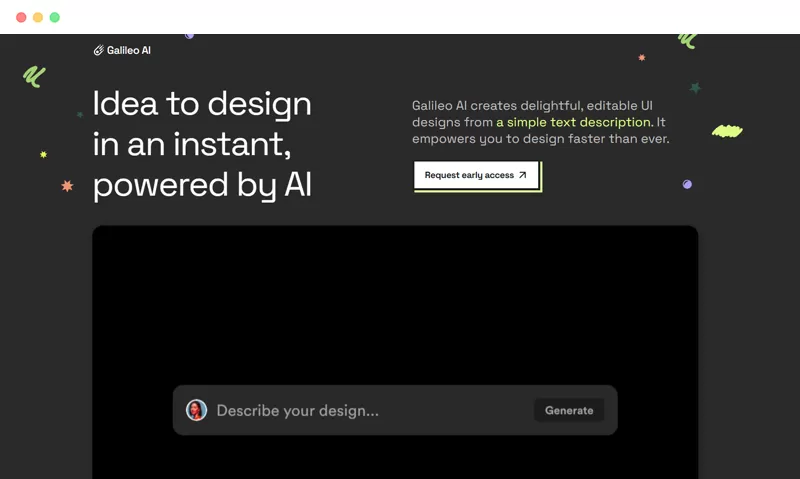Click the Request early access button
800x479 pixels.
(x=476, y=175)
